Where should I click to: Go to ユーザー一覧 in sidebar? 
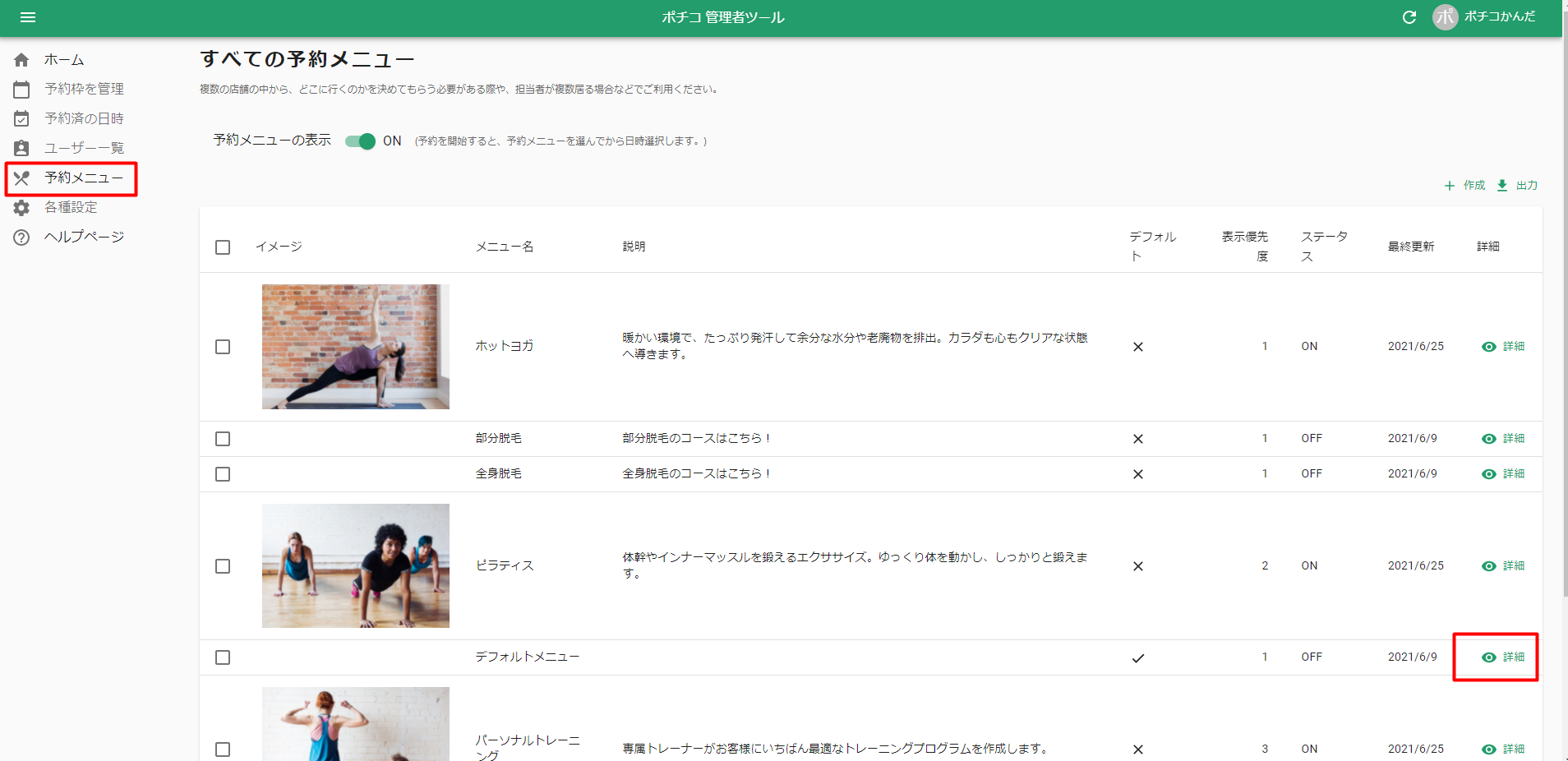click(84, 148)
